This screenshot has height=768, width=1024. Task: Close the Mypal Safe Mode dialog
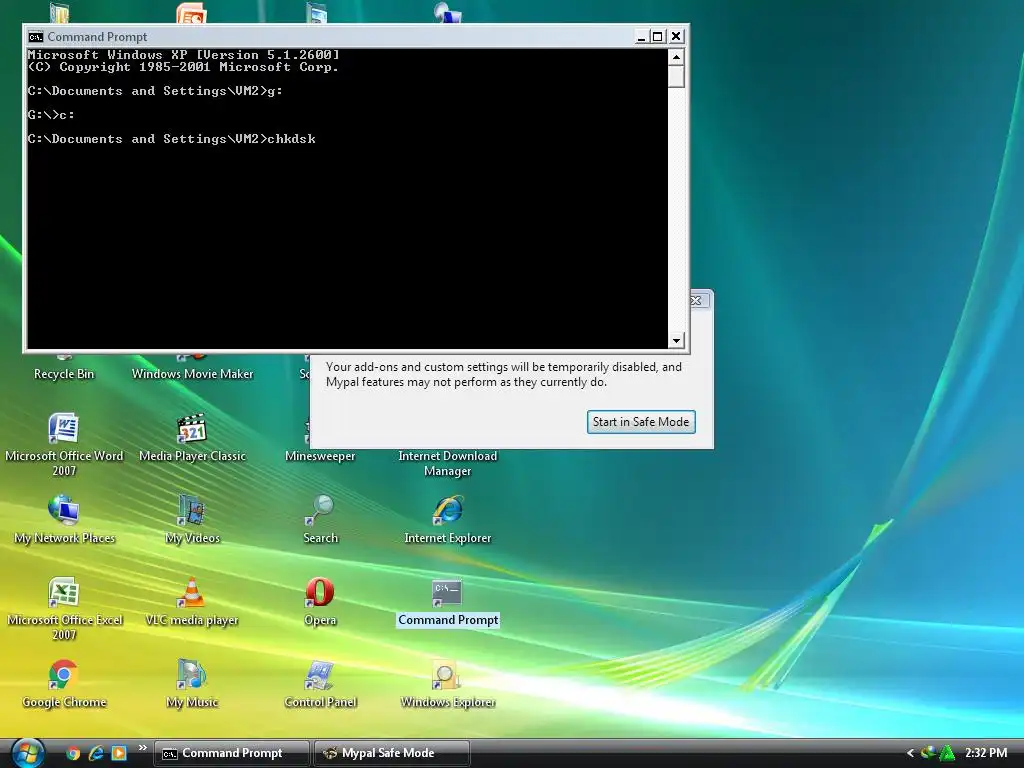[697, 300]
